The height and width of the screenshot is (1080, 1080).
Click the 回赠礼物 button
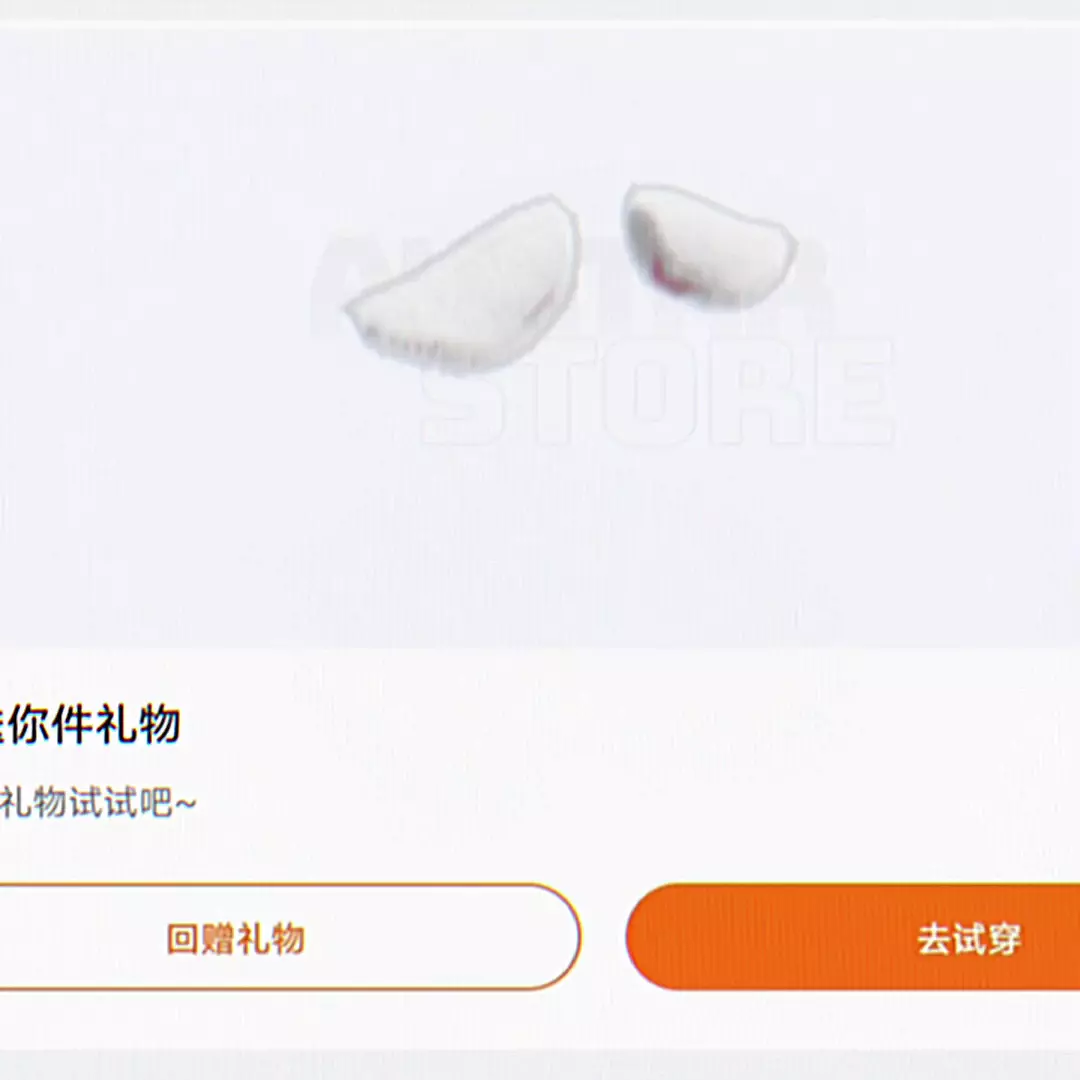click(x=289, y=937)
